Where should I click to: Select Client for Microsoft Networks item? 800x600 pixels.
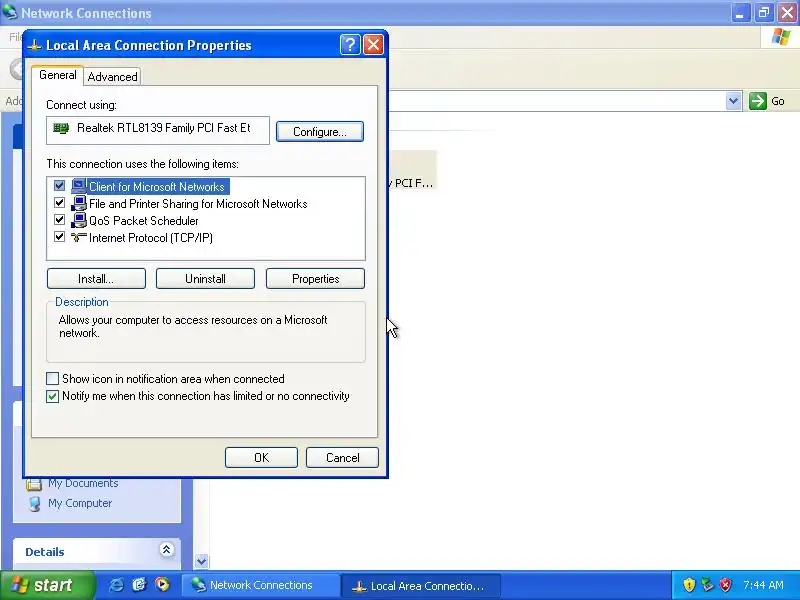tap(156, 187)
